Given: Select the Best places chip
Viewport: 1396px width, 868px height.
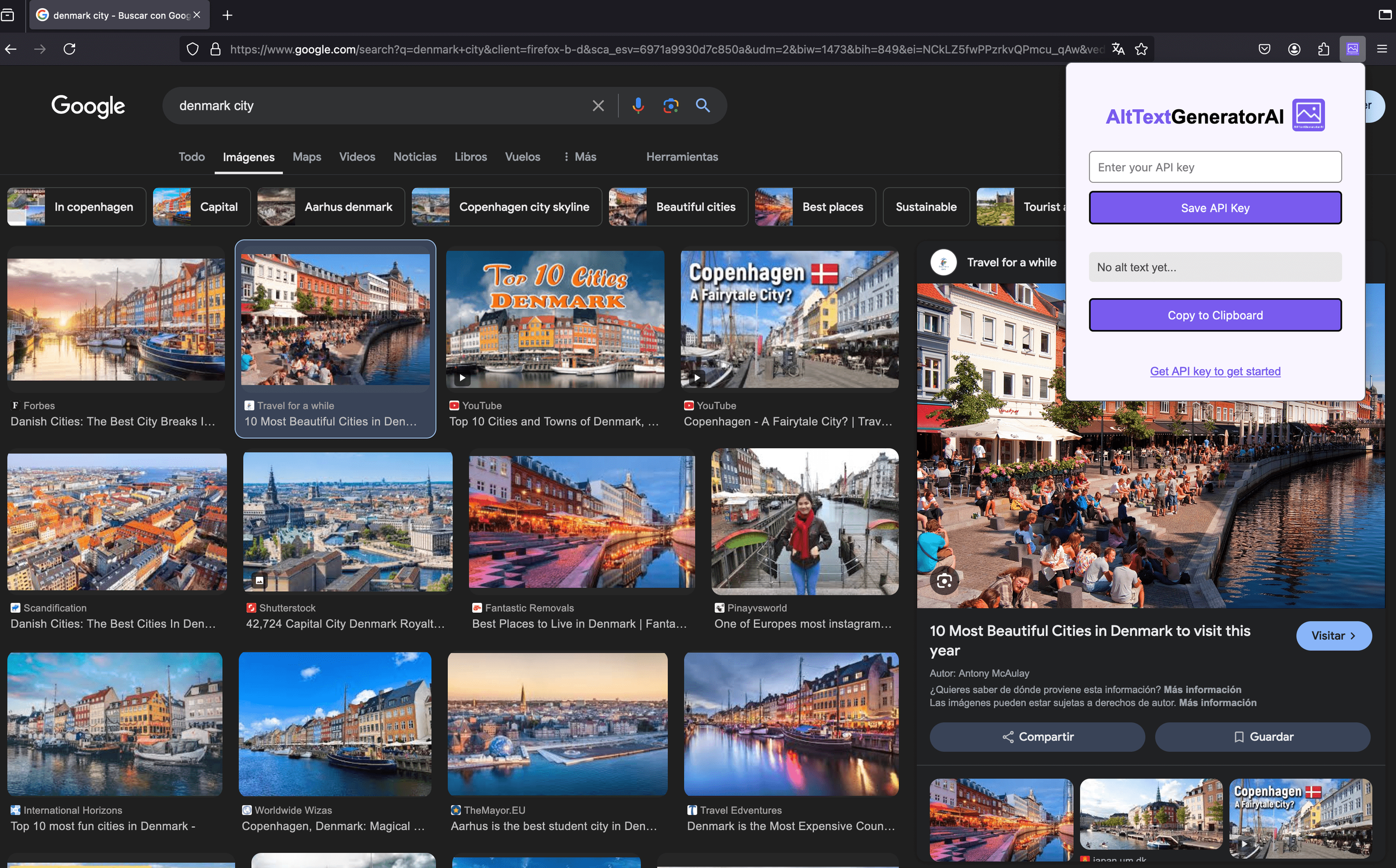Looking at the screenshot, I should click(815, 207).
